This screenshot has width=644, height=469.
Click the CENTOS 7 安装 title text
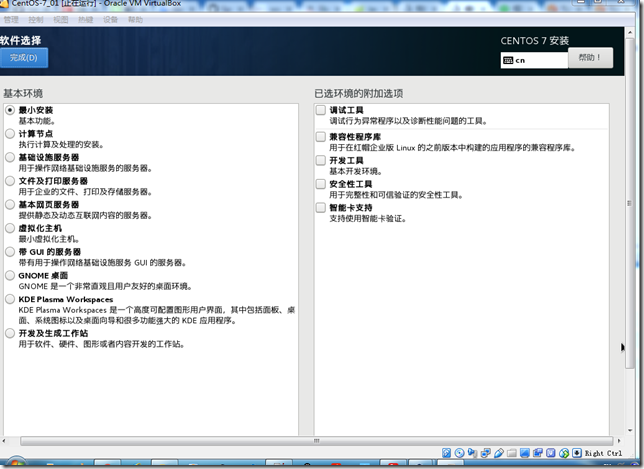534,41
